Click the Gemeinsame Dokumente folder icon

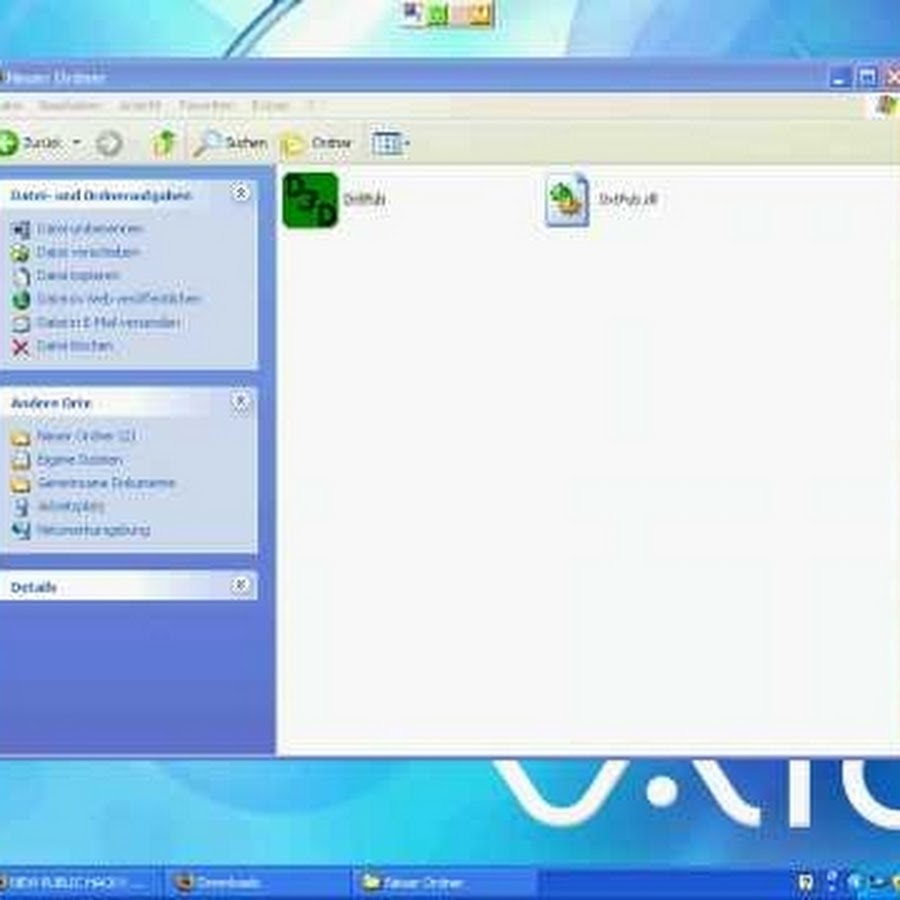coord(21,484)
